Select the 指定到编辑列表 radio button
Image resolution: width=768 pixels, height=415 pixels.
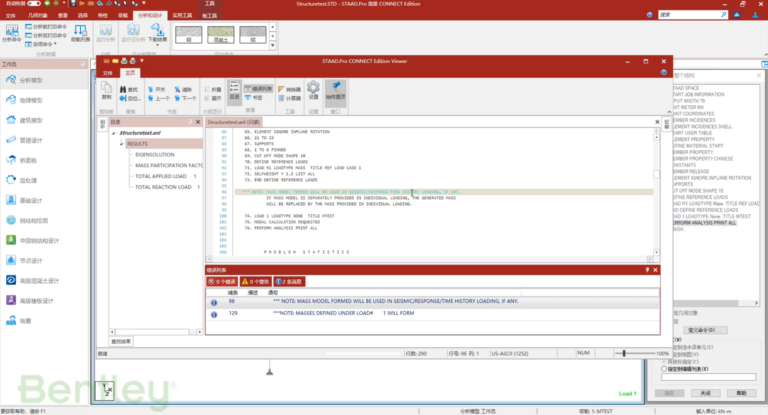(x=664, y=369)
